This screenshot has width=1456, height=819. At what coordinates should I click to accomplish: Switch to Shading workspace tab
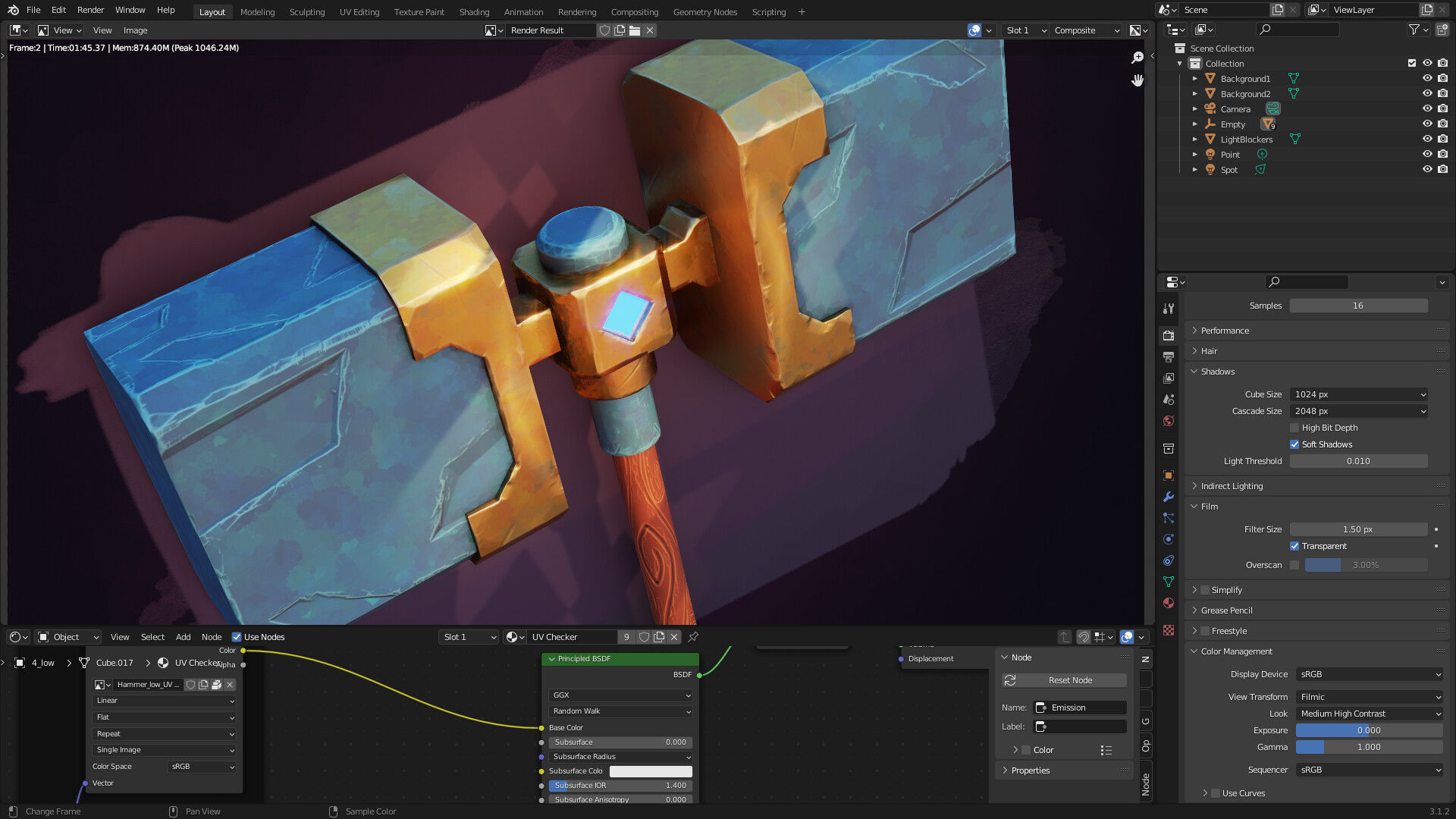click(474, 12)
